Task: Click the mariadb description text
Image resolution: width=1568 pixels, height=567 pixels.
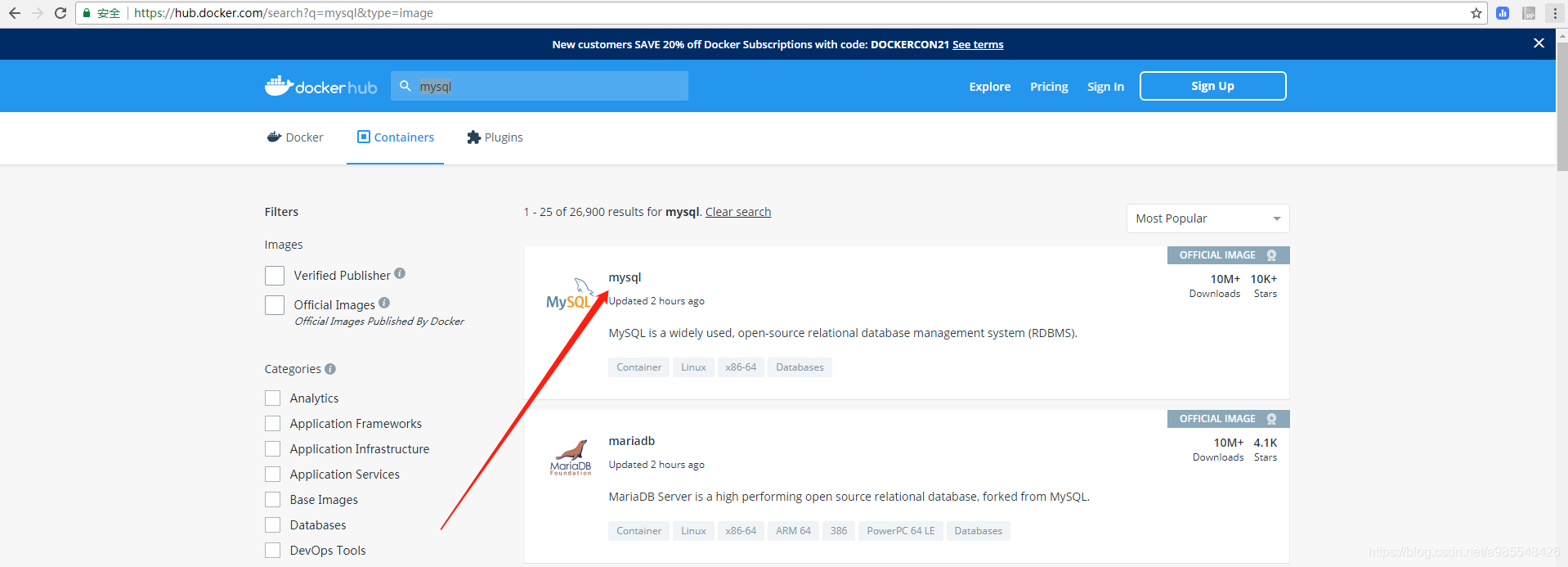Action: [849, 497]
